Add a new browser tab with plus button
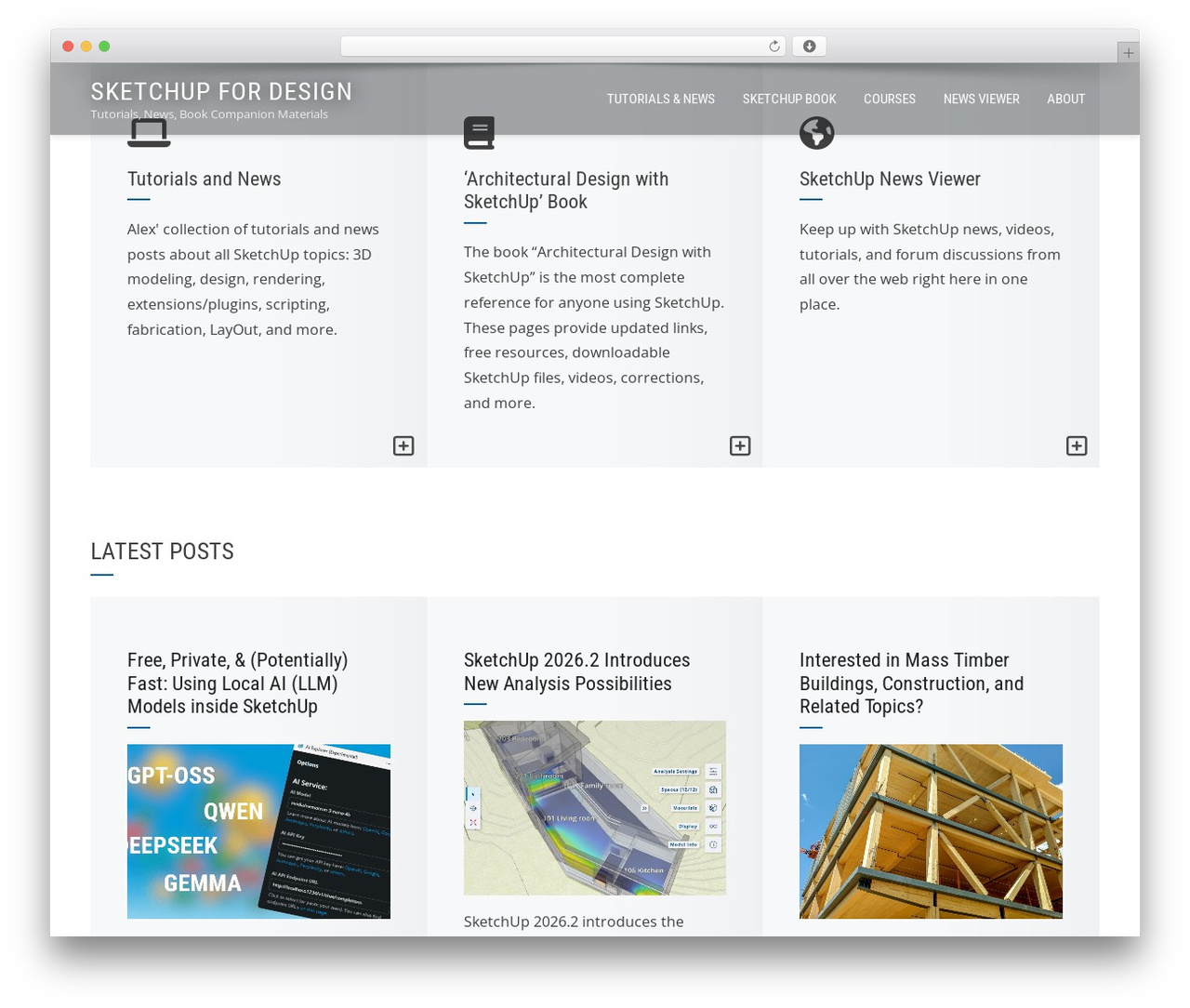This screenshot has width=1190, height=1008. (1128, 53)
